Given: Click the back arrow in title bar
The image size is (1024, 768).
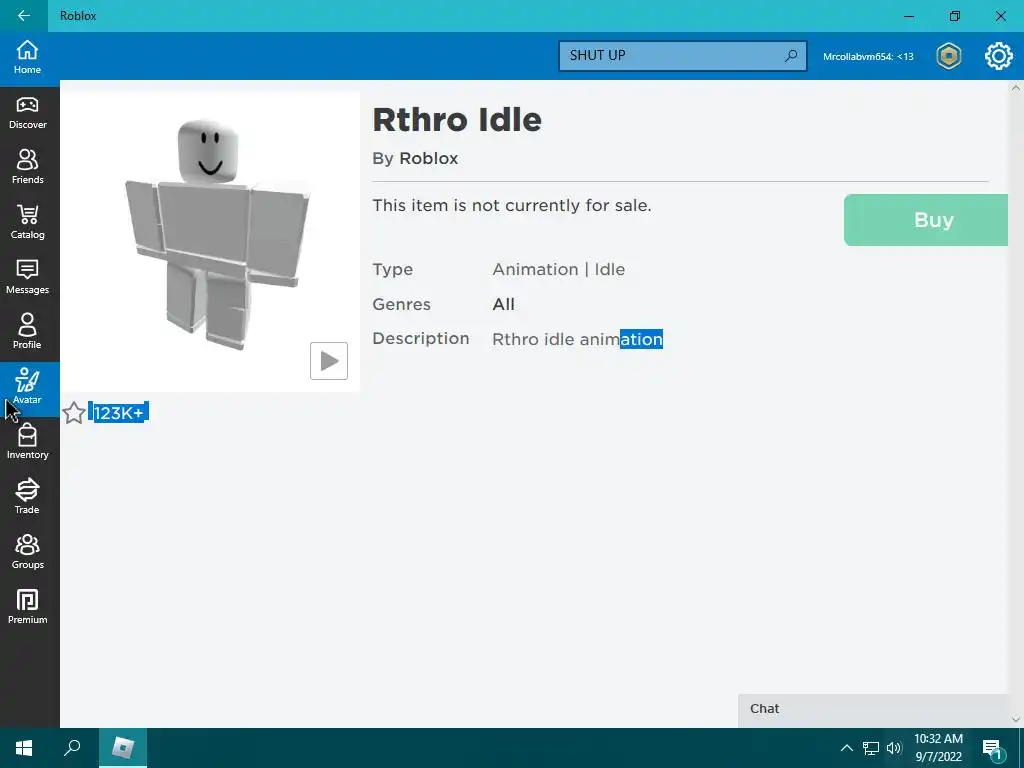Looking at the screenshot, I should click(24, 16).
